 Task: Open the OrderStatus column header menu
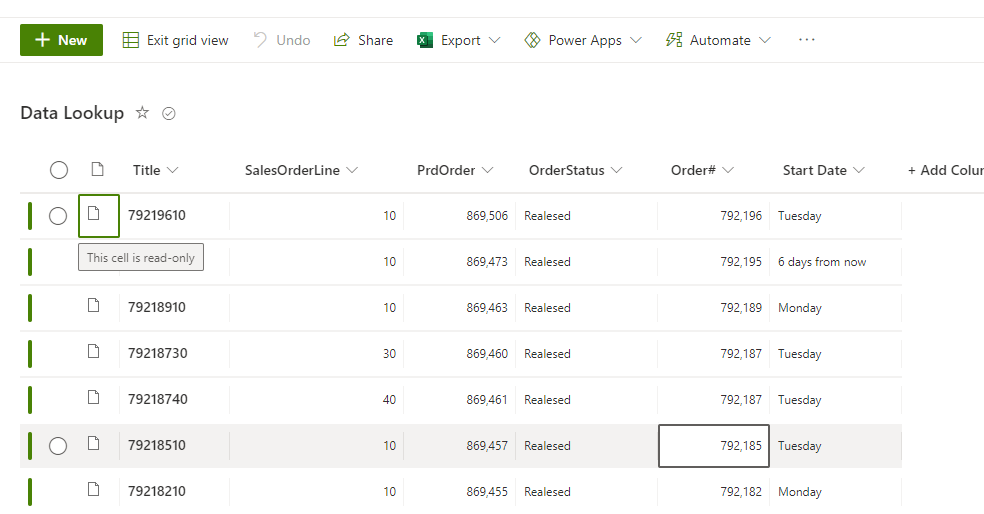(x=575, y=170)
